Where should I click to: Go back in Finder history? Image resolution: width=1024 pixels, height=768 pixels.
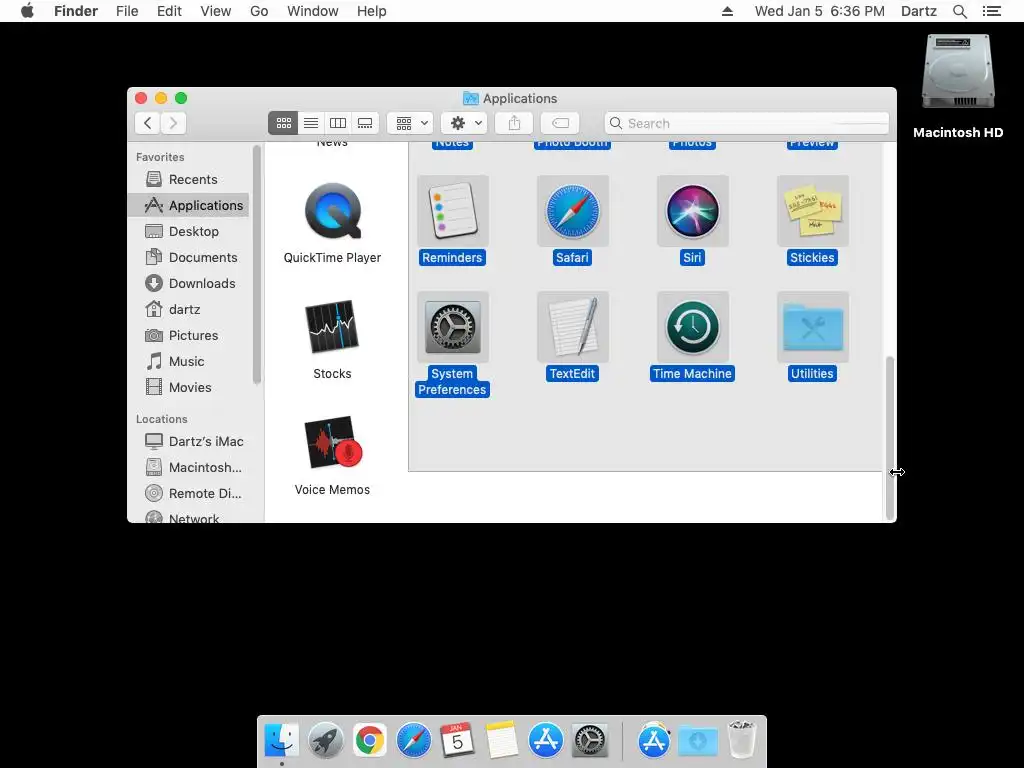pyautogui.click(x=148, y=123)
